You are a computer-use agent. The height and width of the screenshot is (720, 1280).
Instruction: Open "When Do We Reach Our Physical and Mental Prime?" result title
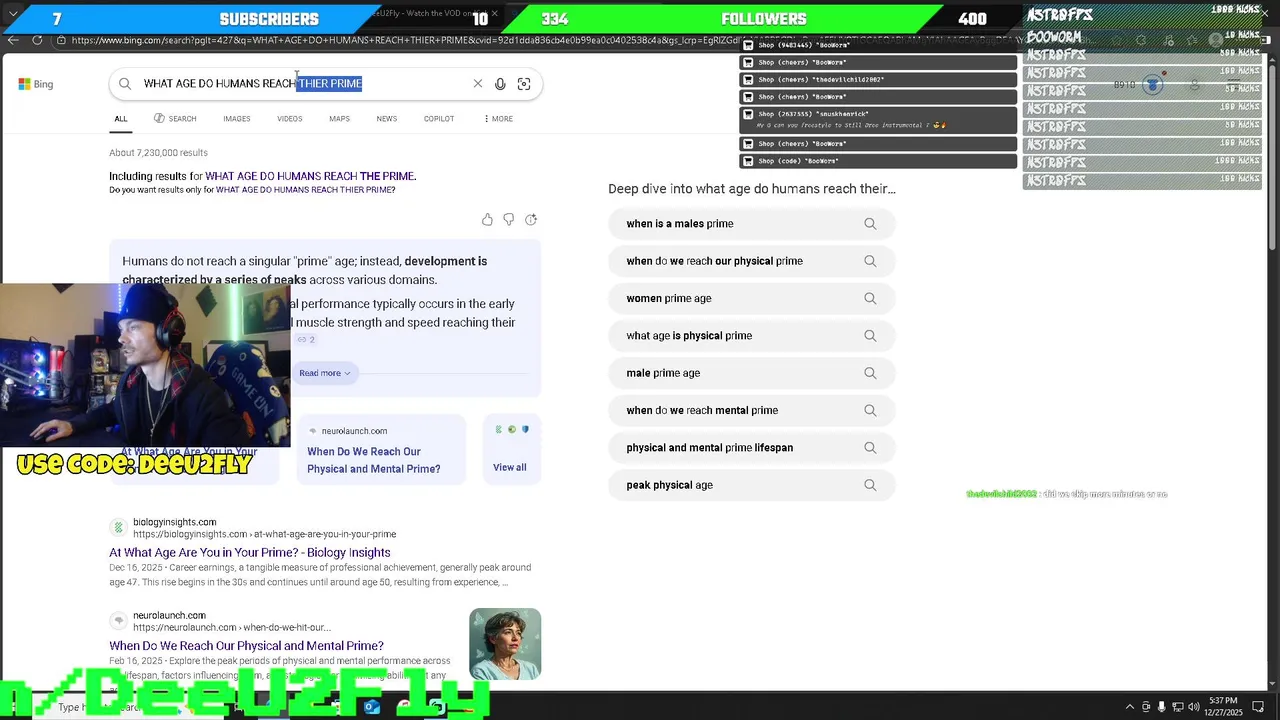coord(246,646)
